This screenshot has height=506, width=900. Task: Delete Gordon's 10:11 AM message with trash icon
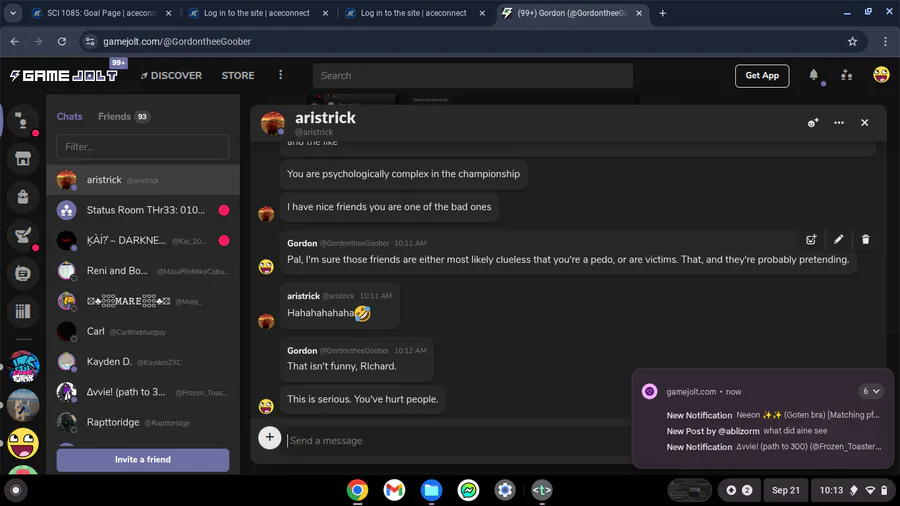[866, 240]
